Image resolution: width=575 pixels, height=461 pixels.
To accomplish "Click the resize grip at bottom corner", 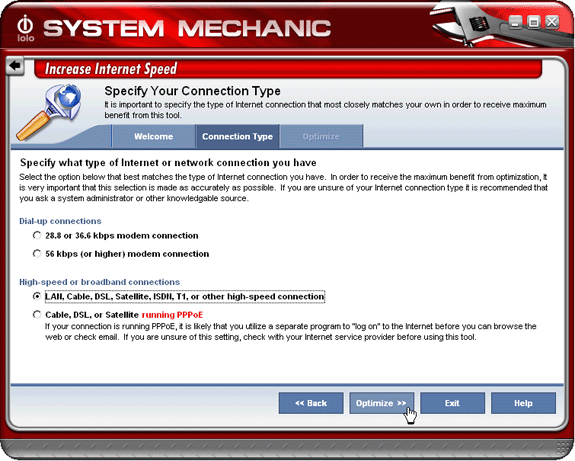I will (x=564, y=449).
